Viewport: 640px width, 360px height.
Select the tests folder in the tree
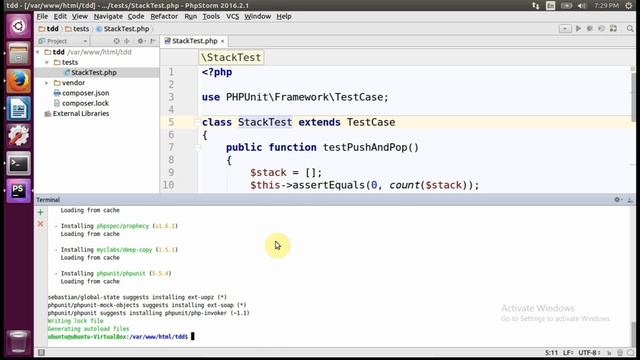69,62
